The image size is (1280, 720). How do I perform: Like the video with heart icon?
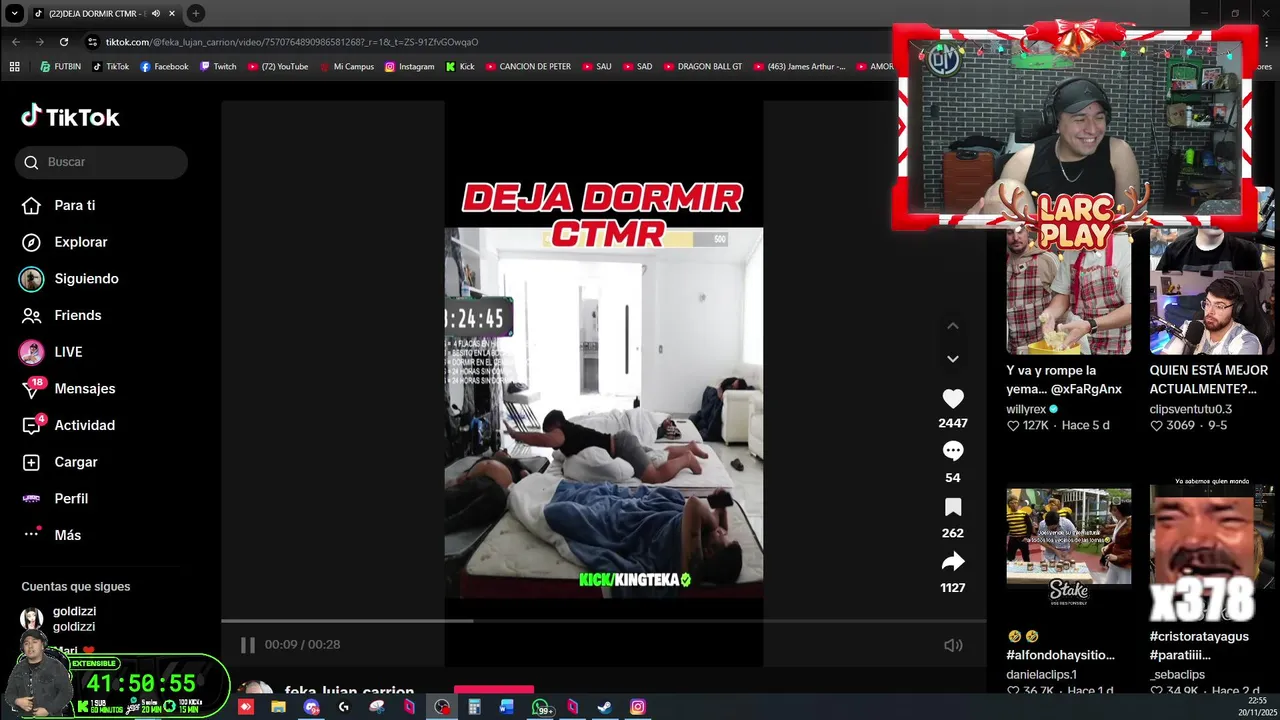pyautogui.click(x=953, y=398)
